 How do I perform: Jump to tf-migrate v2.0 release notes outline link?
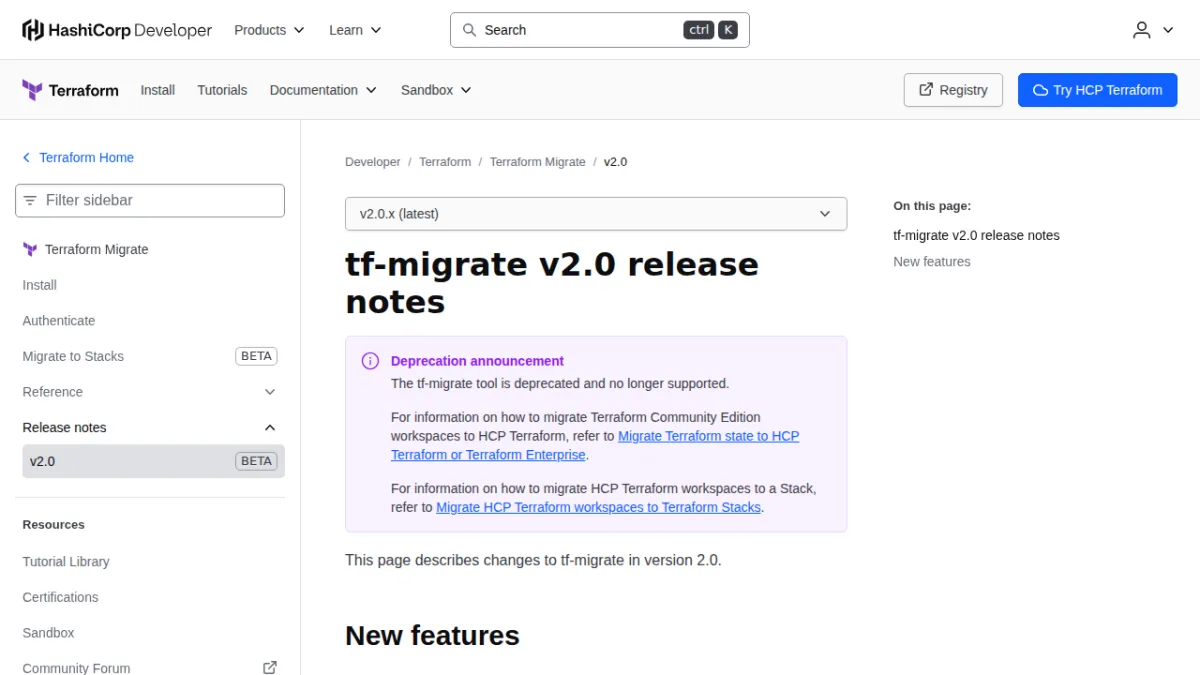976,236
